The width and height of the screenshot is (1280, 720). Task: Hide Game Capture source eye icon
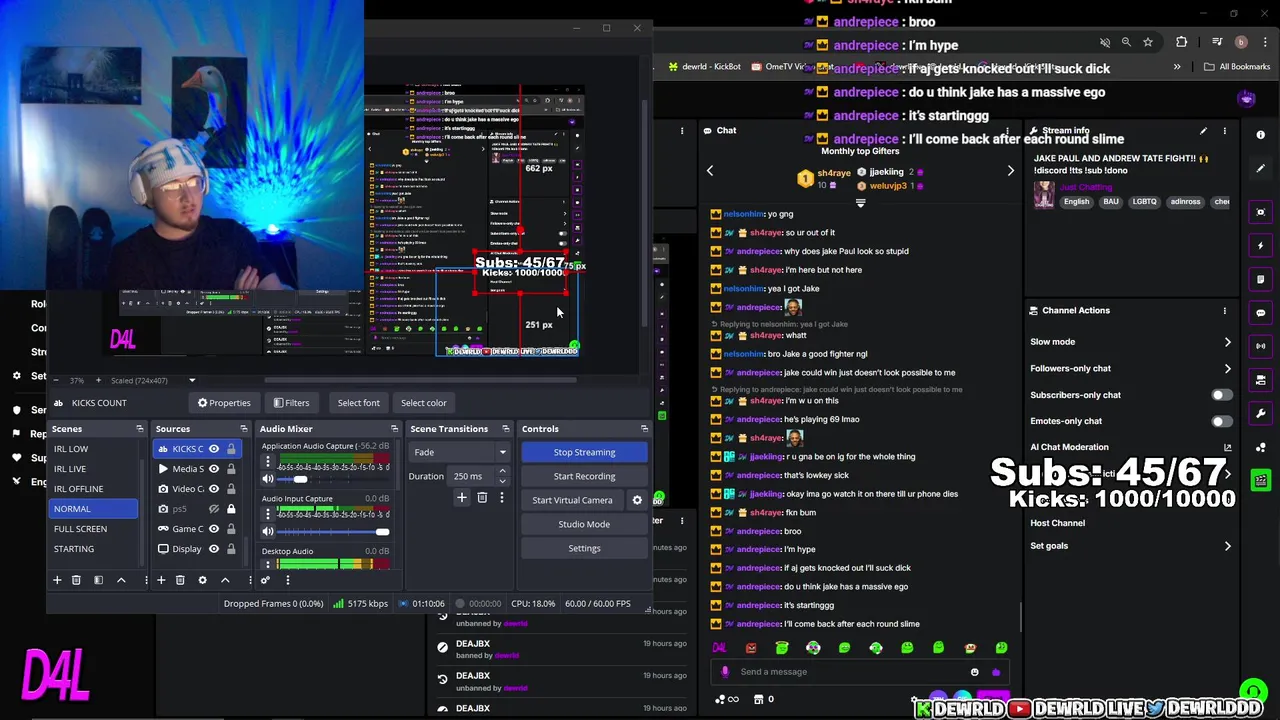[214, 529]
